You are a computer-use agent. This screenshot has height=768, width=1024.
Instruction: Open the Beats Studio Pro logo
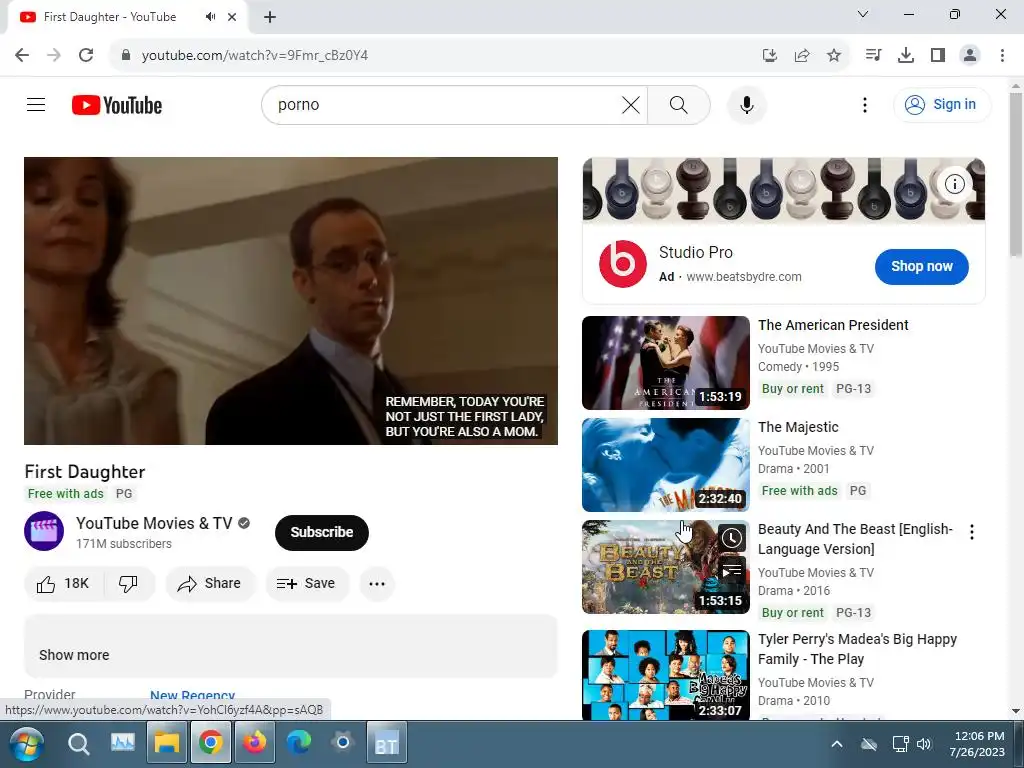pos(622,264)
